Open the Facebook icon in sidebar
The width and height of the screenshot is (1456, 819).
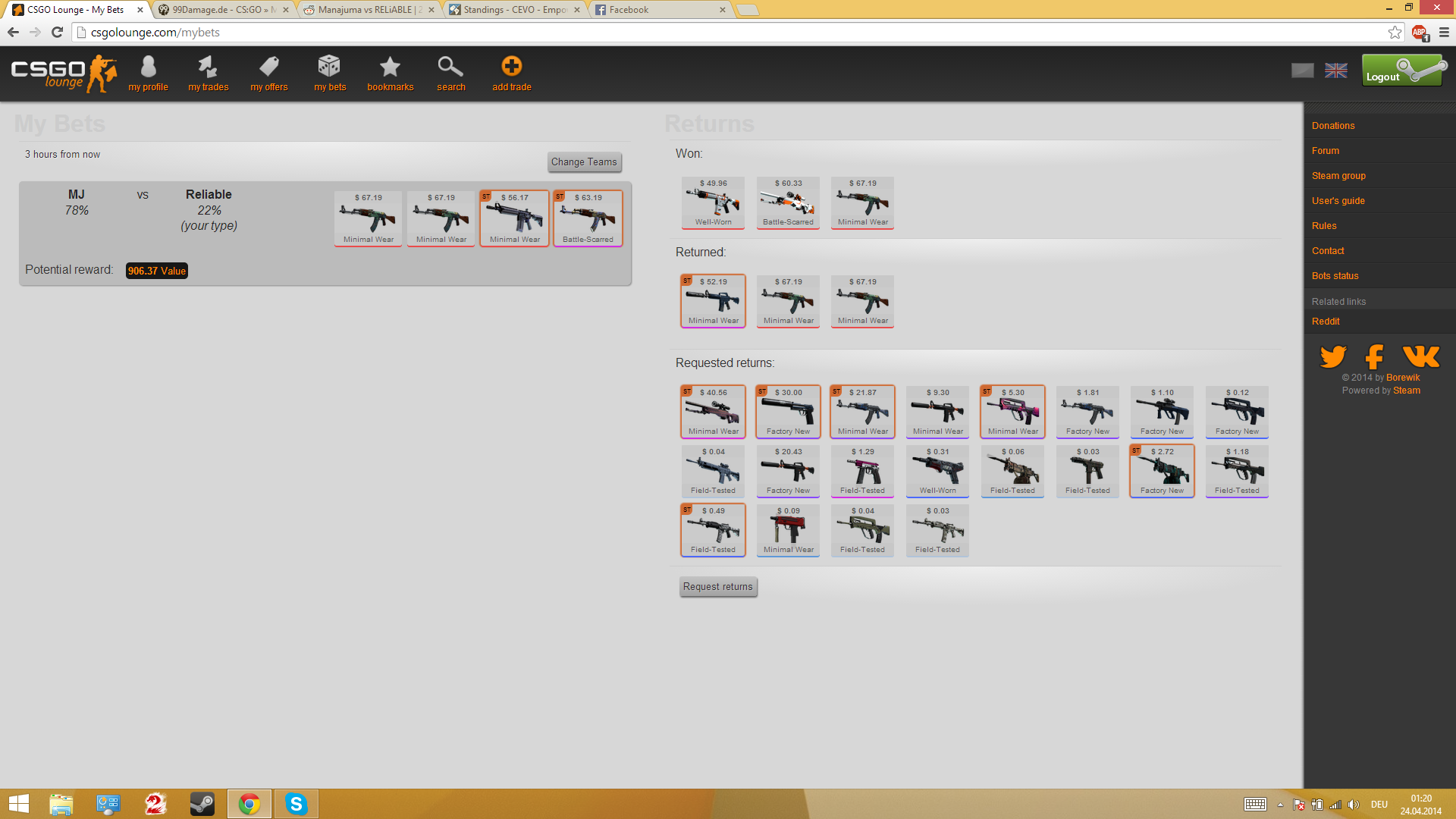(1374, 356)
